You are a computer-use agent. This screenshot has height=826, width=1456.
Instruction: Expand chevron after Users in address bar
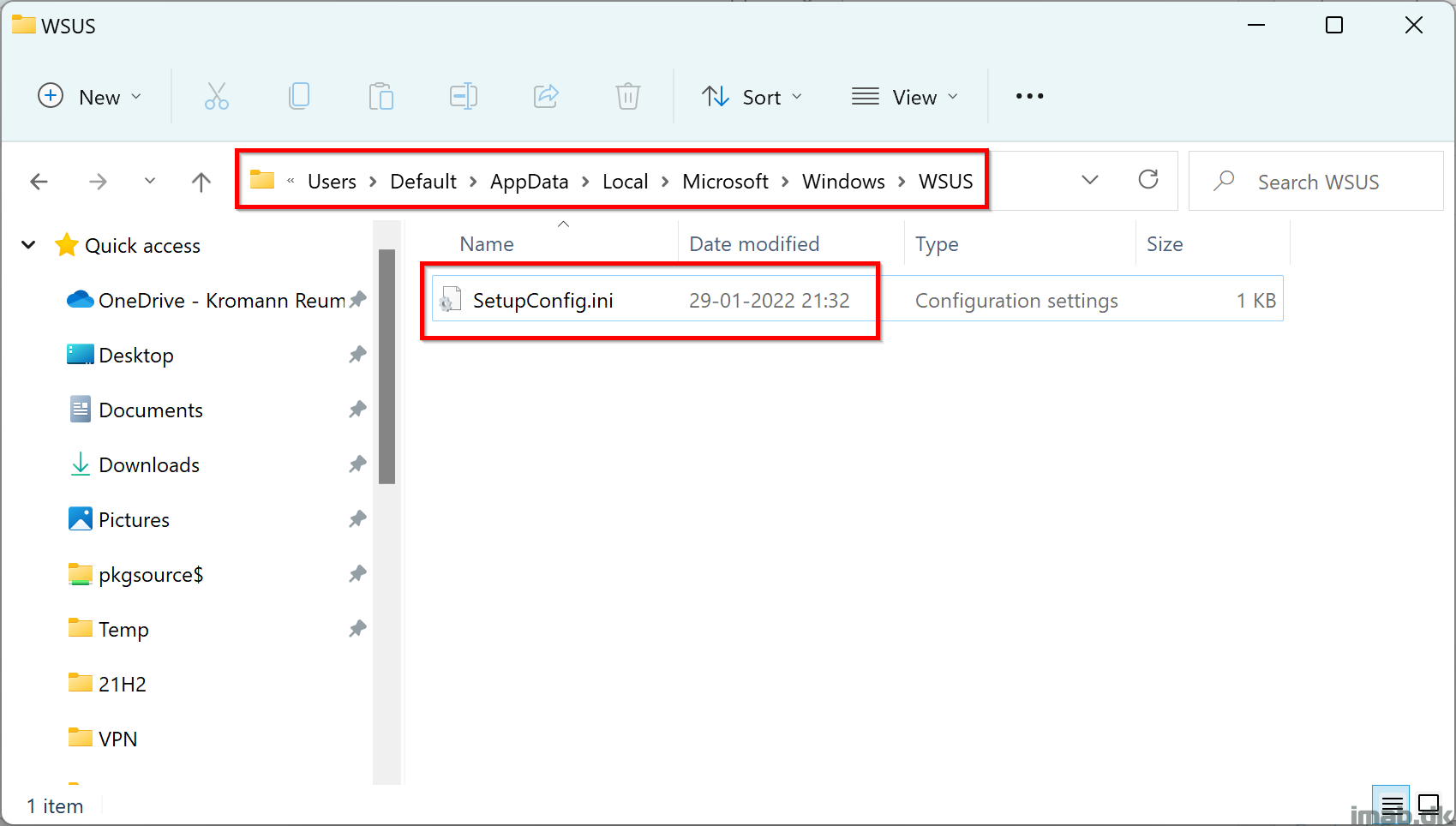click(x=373, y=182)
